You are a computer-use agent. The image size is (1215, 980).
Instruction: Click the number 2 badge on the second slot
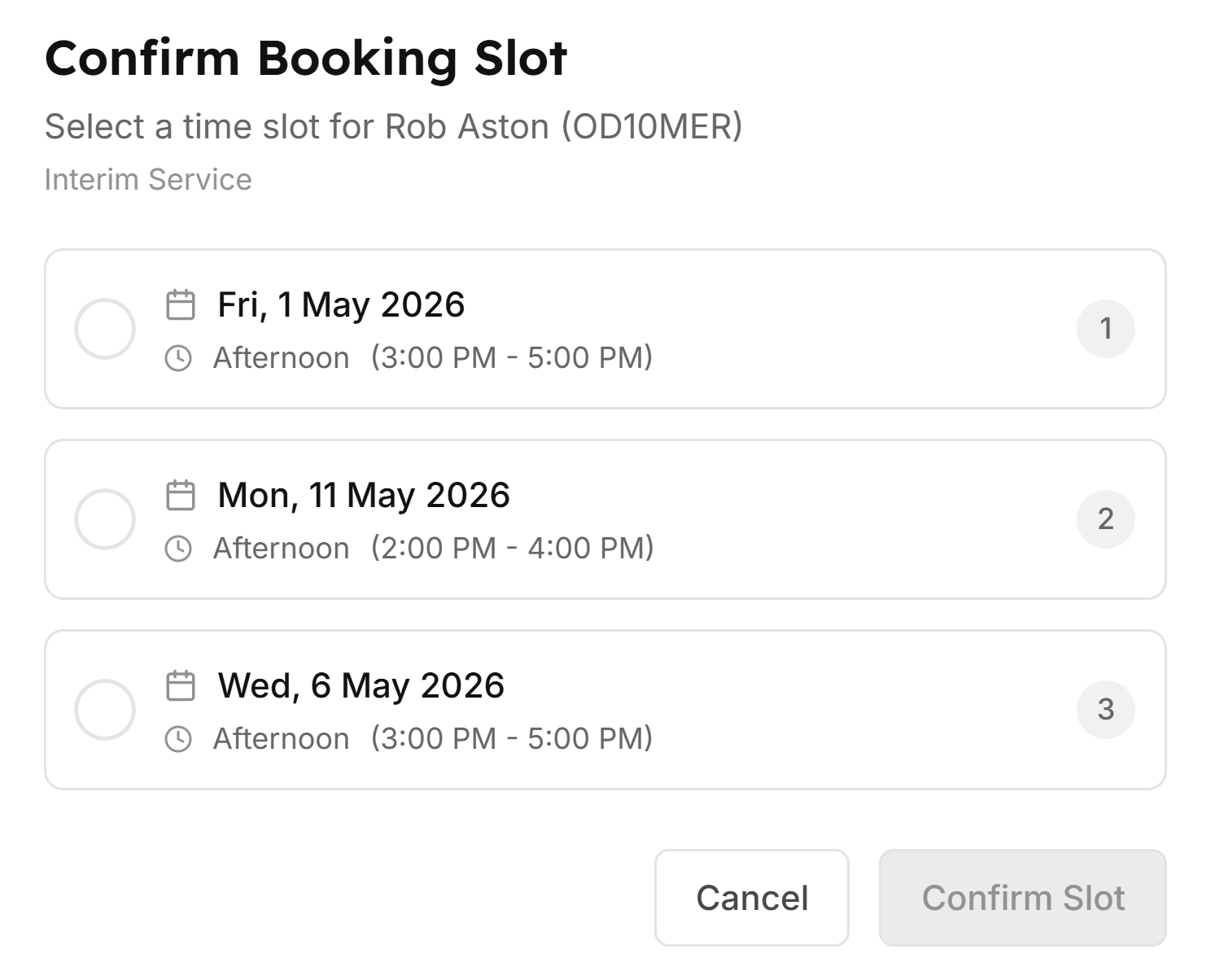click(1106, 518)
